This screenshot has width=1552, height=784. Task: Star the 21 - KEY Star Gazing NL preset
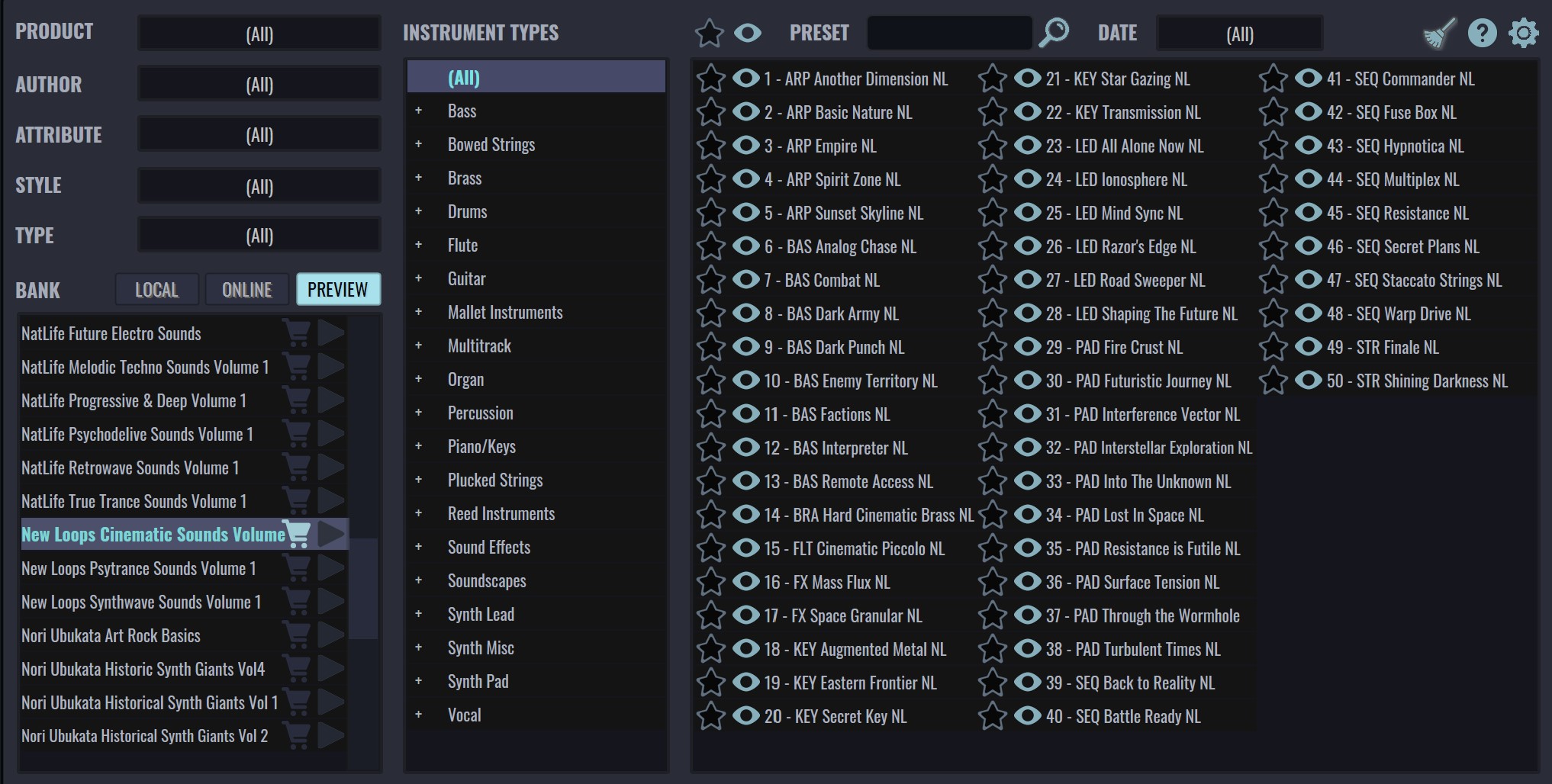[992, 79]
